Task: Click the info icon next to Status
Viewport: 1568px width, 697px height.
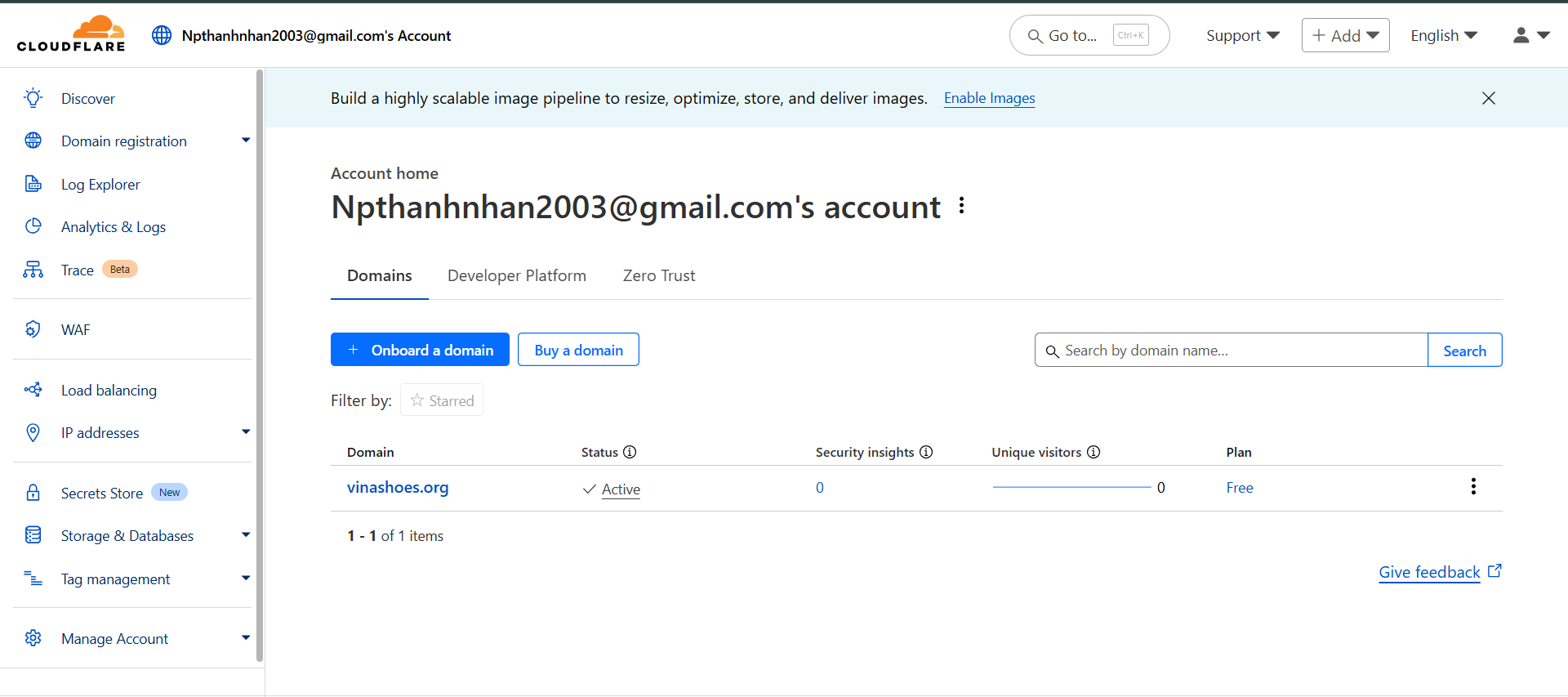Action: point(630,452)
